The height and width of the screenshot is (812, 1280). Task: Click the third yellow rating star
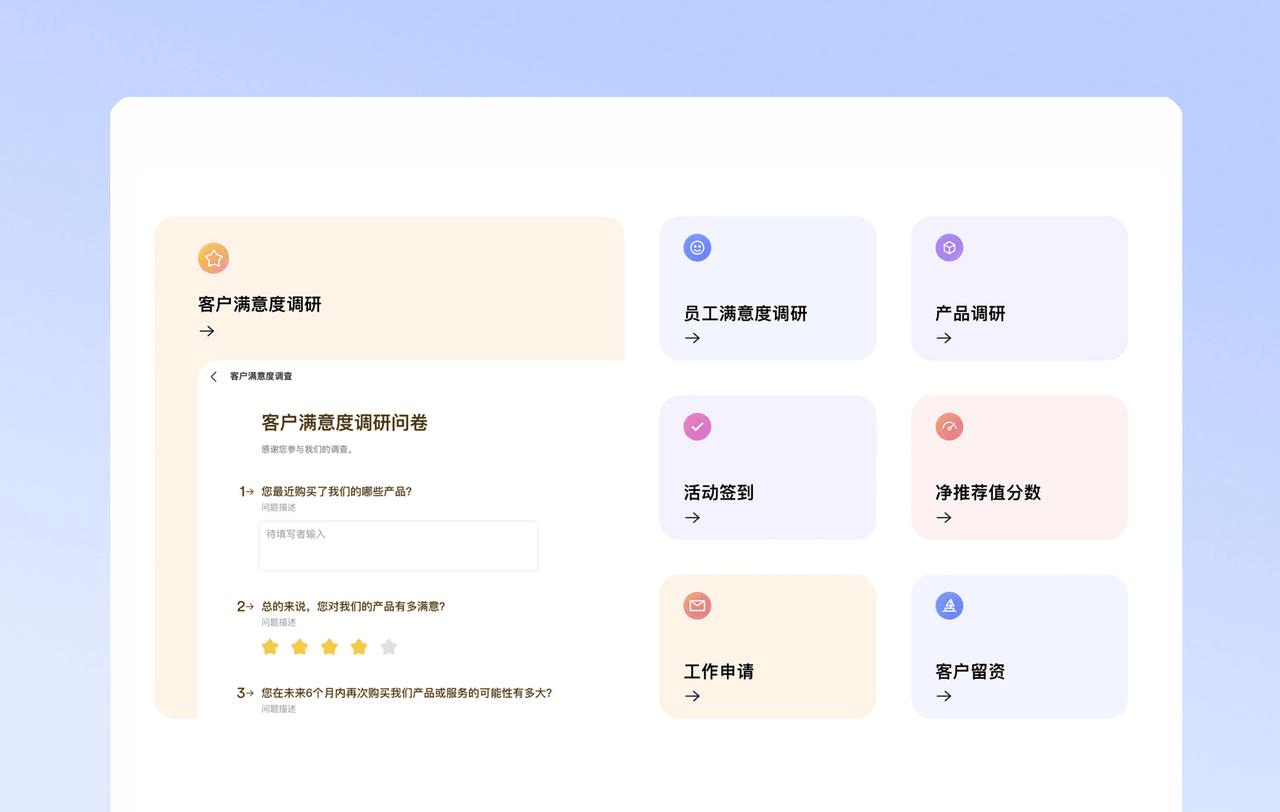[329, 647]
